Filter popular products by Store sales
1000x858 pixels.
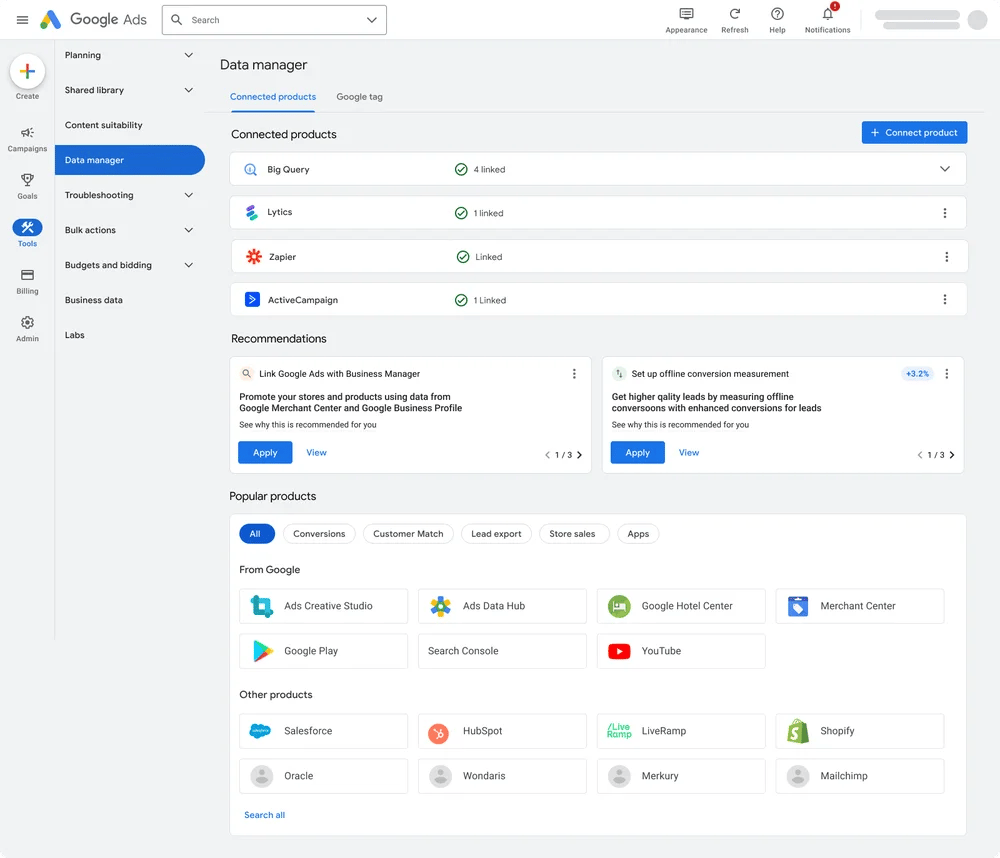tap(574, 534)
